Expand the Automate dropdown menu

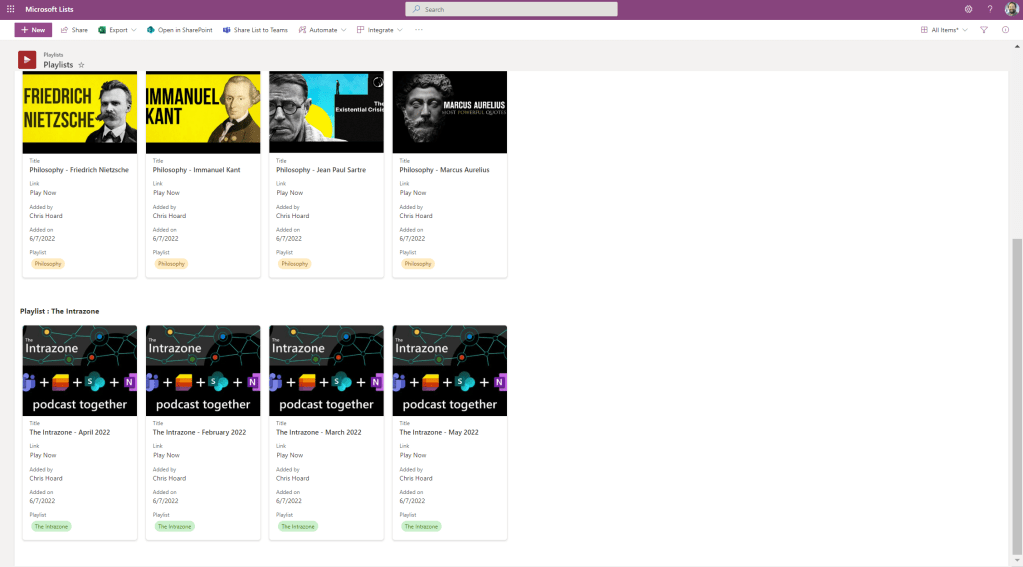(x=323, y=30)
